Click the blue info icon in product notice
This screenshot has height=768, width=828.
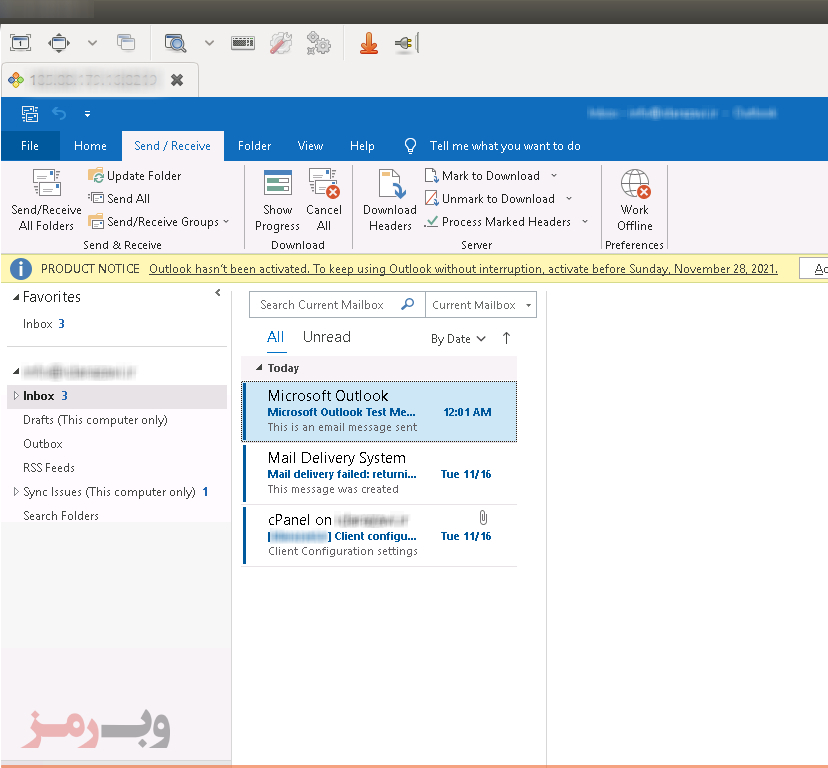pyautogui.click(x=21, y=269)
